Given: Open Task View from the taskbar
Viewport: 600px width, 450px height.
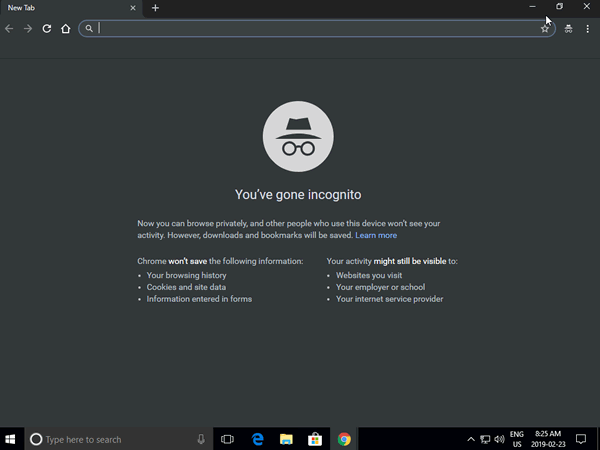Looking at the screenshot, I should pyautogui.click(x=227, y=439).
